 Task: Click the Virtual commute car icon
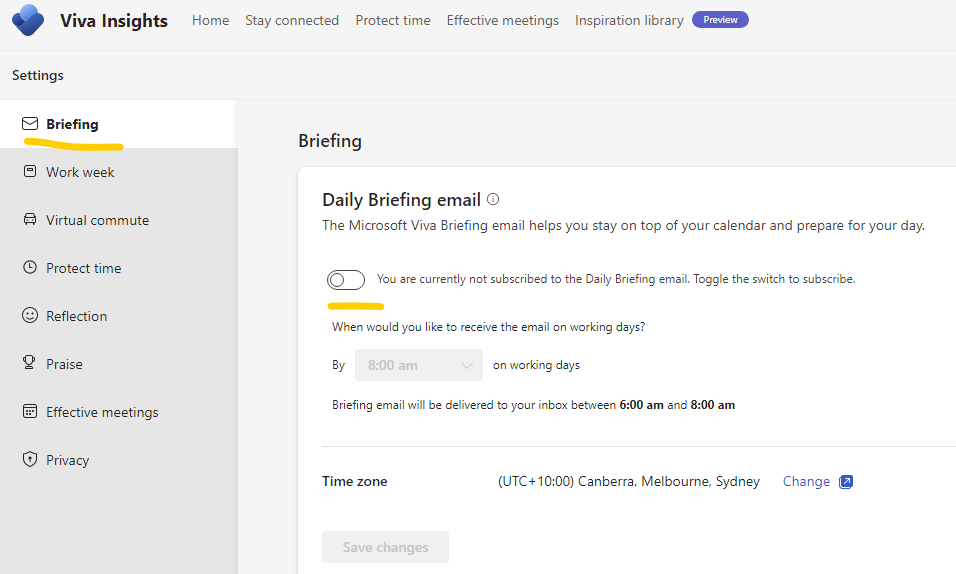click(30, 220)
